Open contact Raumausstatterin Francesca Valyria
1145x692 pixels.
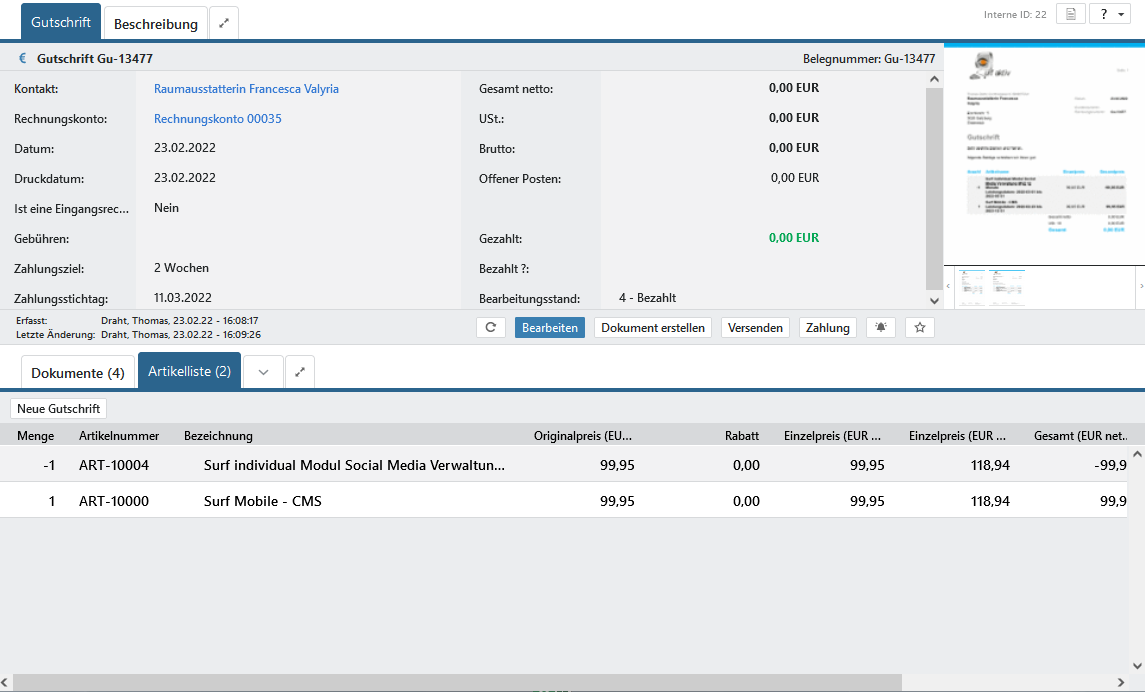tap(246, 89)
